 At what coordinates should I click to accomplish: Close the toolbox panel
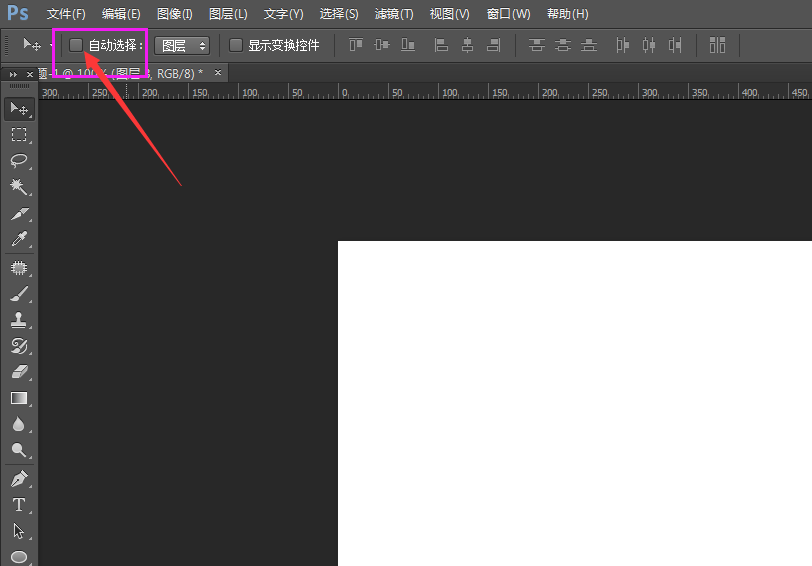coord(30,75)
